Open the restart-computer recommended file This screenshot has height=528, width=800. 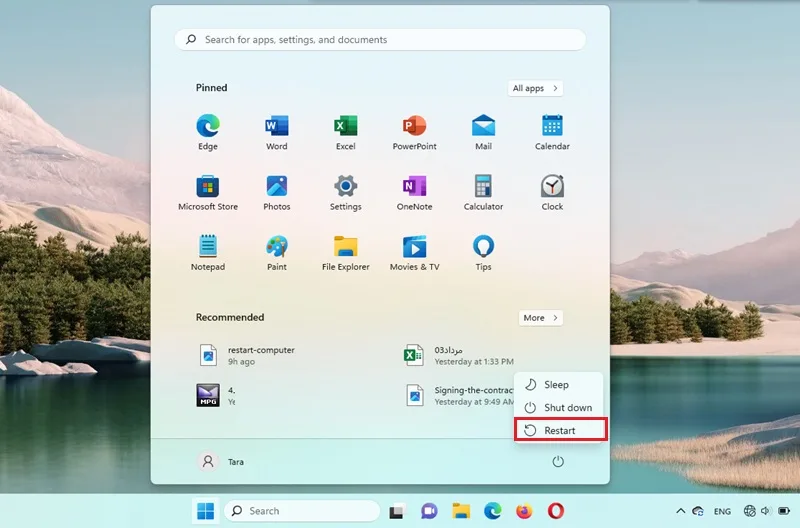(260, 355)
